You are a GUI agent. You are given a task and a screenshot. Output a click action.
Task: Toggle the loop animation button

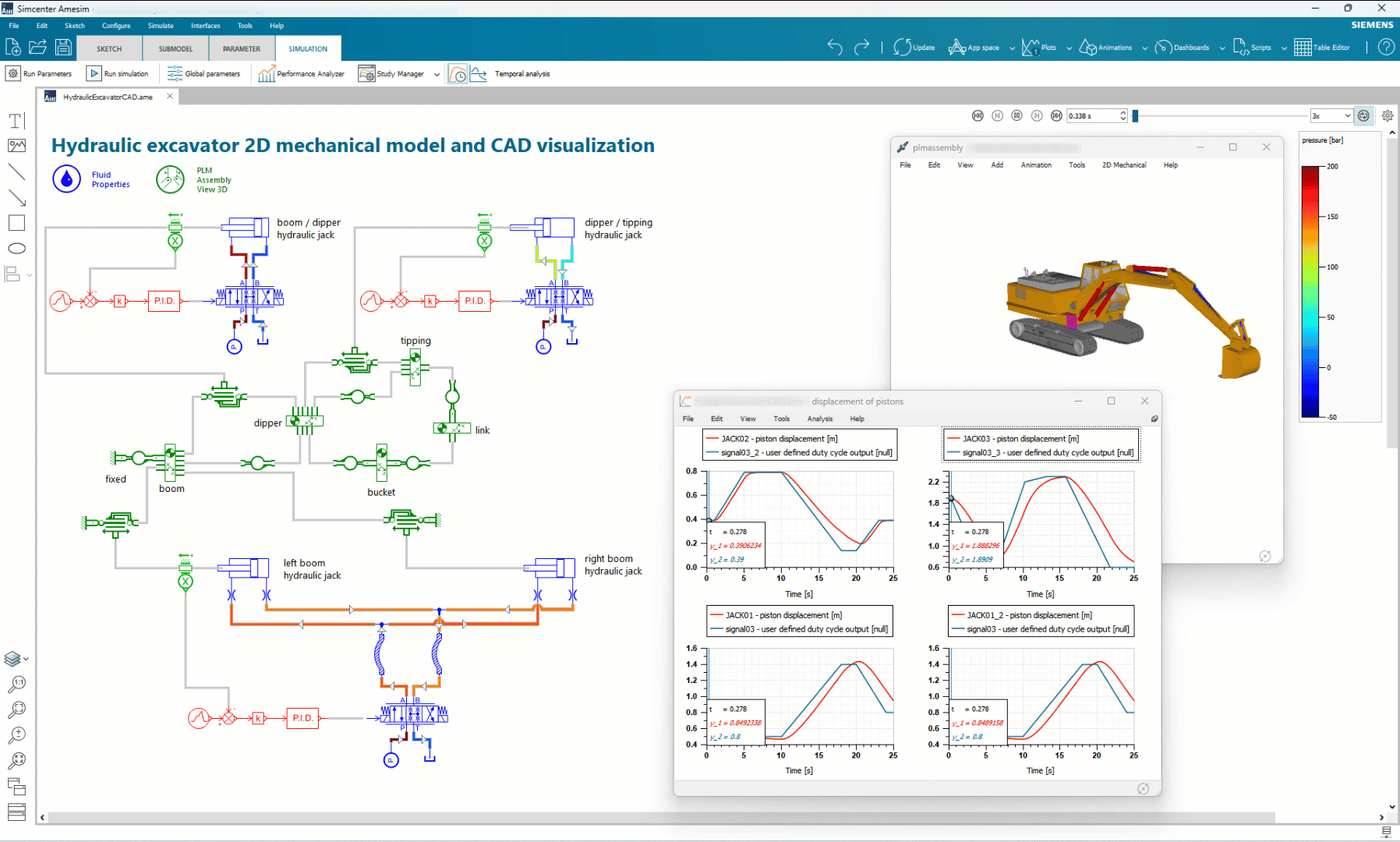(x=1363, y=115)
